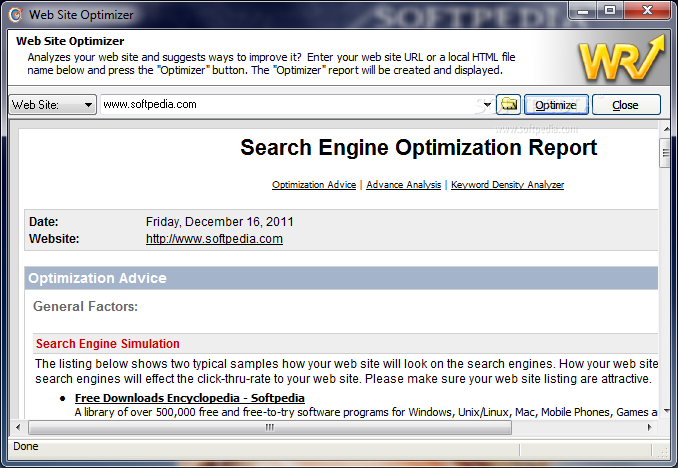
Task: Click the horizontal scrollbar thumb
Action: pos(270,427)
